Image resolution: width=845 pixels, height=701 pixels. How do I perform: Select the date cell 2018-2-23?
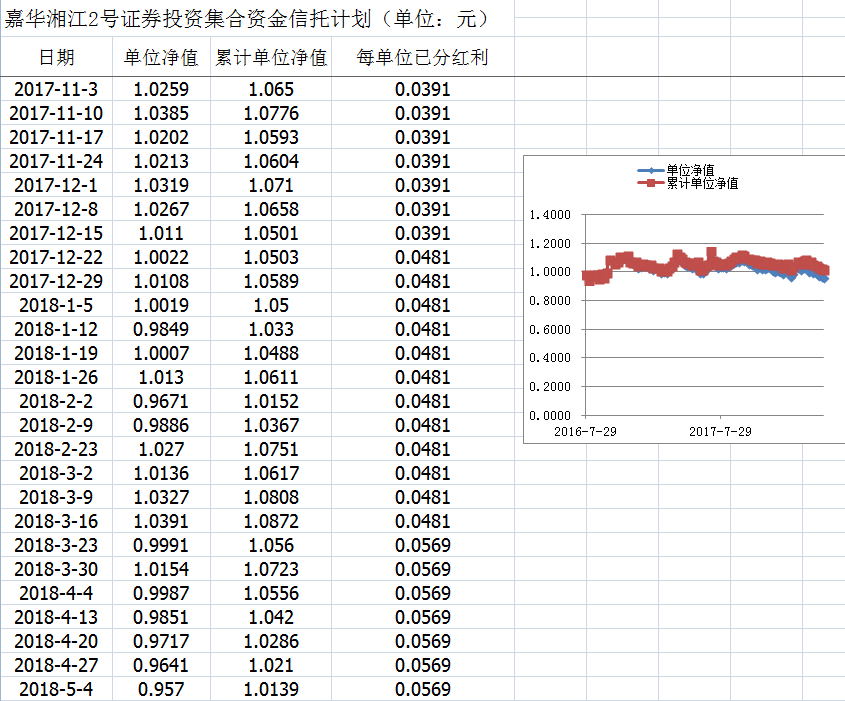point(56,449)
